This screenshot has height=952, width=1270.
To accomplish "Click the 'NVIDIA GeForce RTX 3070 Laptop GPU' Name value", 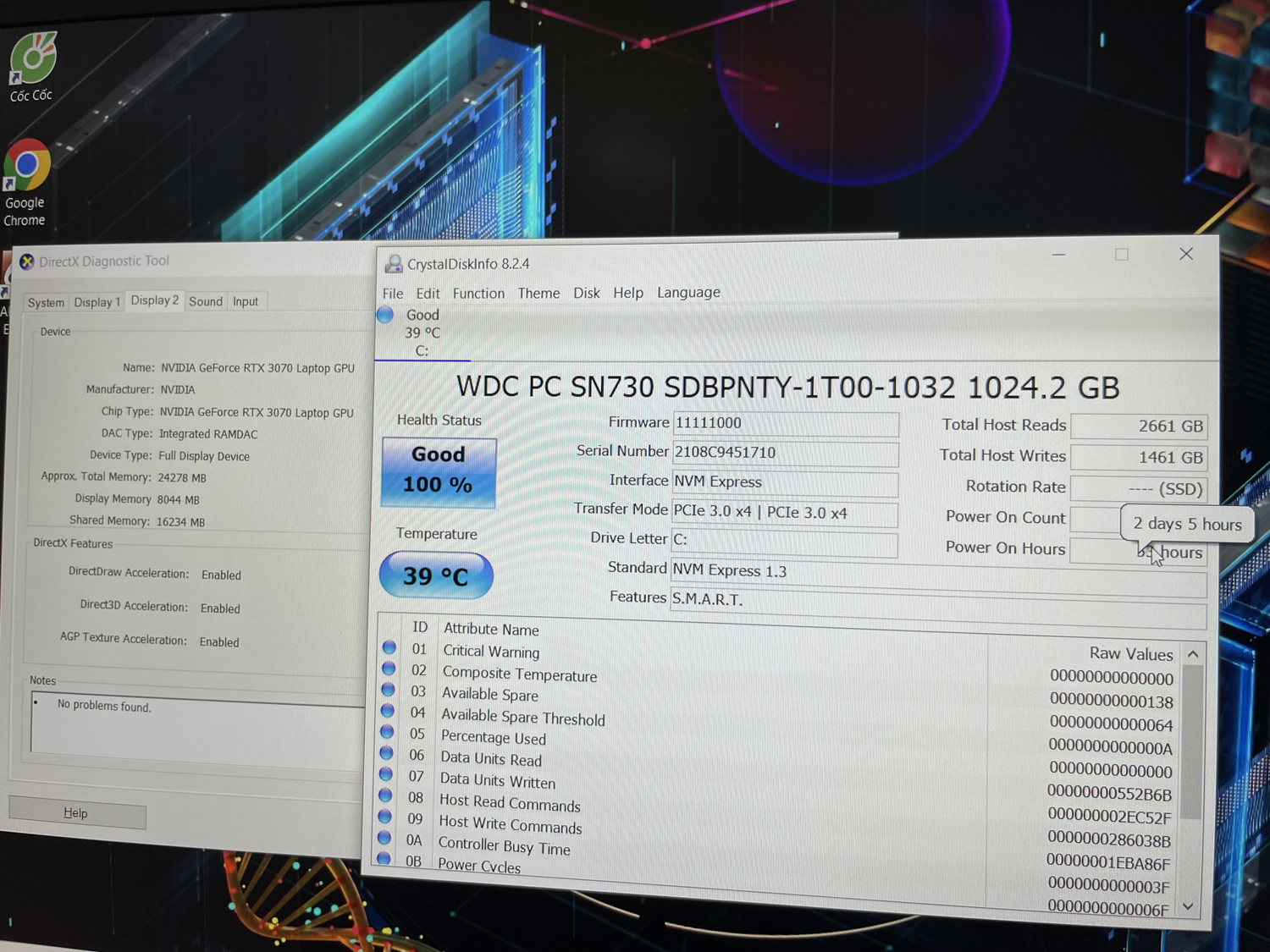I will point(257,368).
